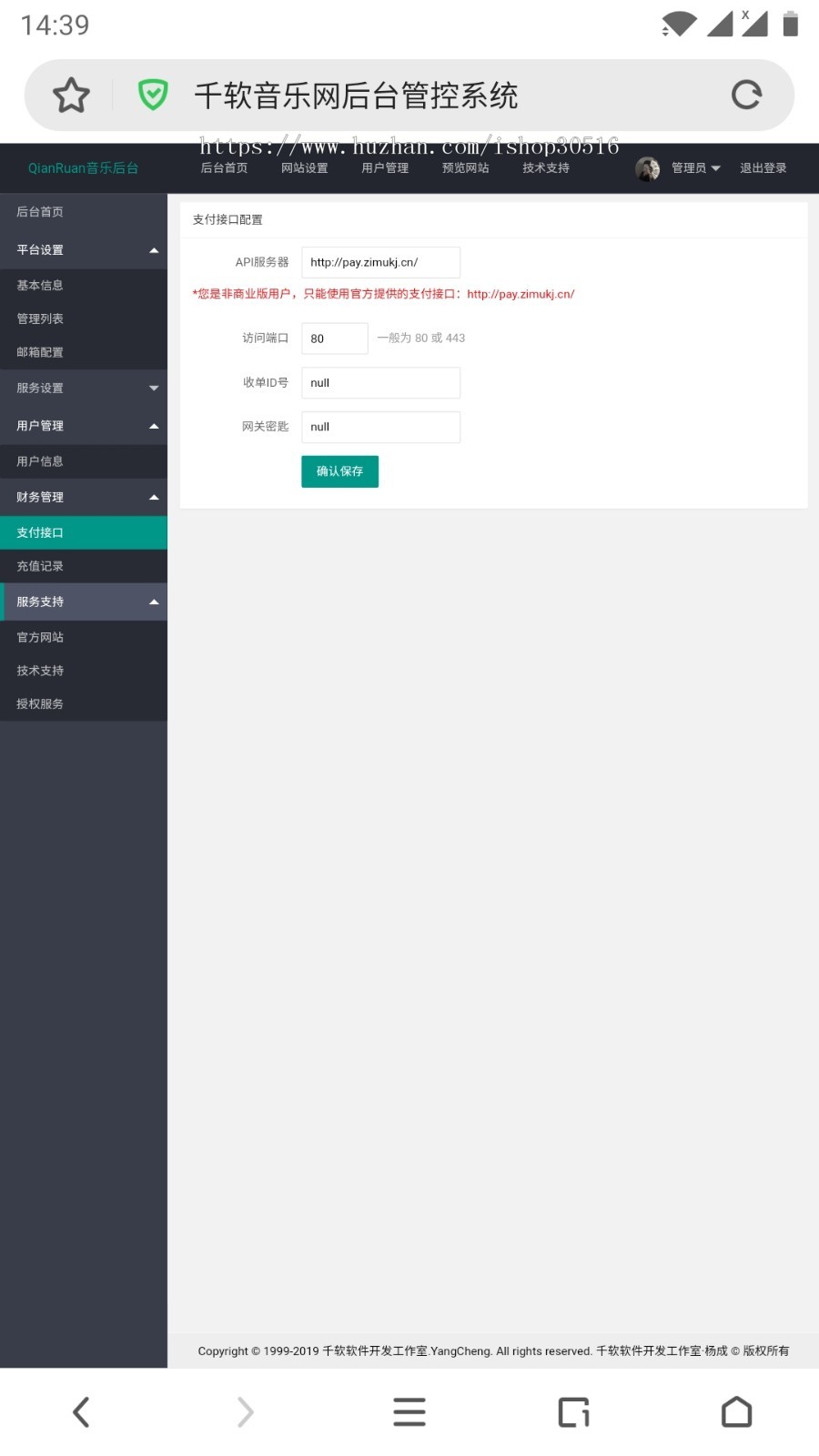This screenshot has width=819, height=1456.
Task: Click 退出登录 to log out
Action: (763, 168)
